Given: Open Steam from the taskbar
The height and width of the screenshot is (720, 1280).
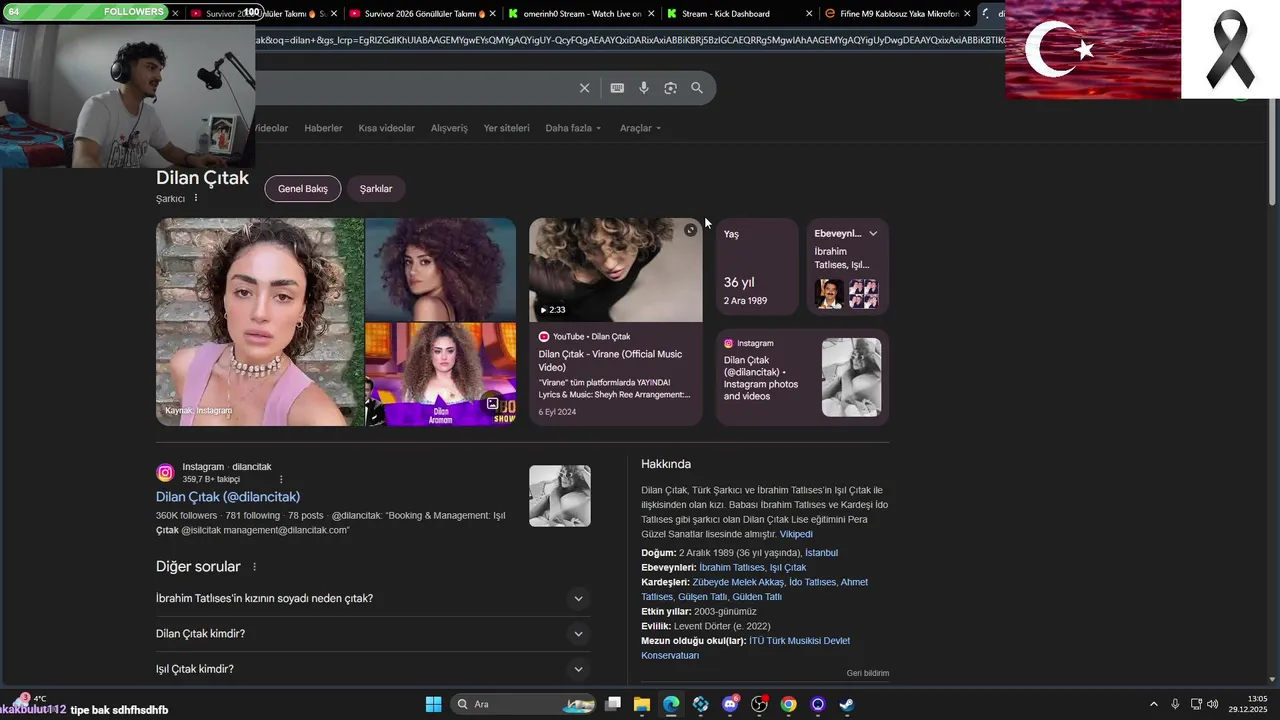Looking at the screenshot, I should tap(847, 704).
